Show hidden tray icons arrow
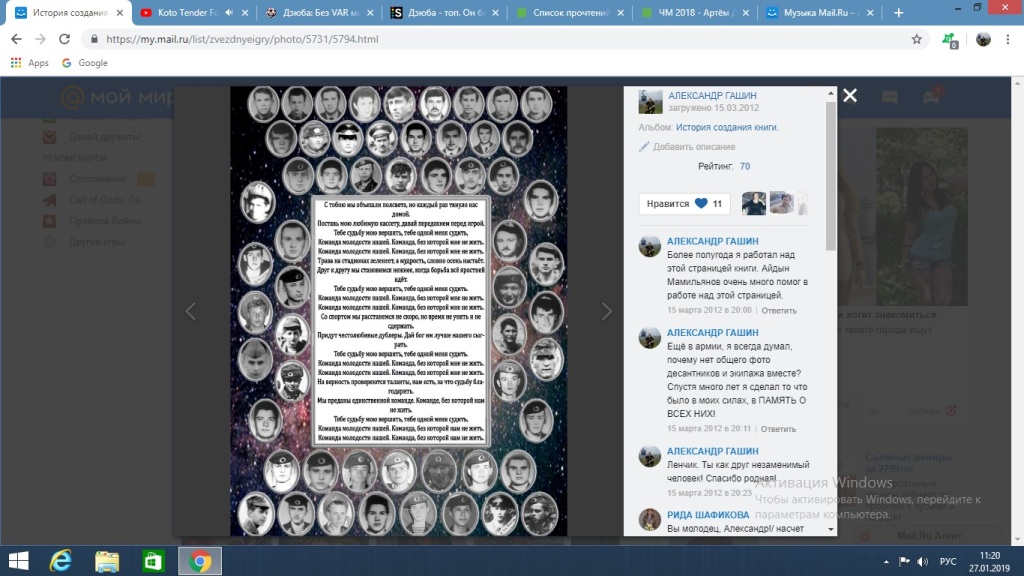Viewport: 1024px width, 576px height. point(886,562)
